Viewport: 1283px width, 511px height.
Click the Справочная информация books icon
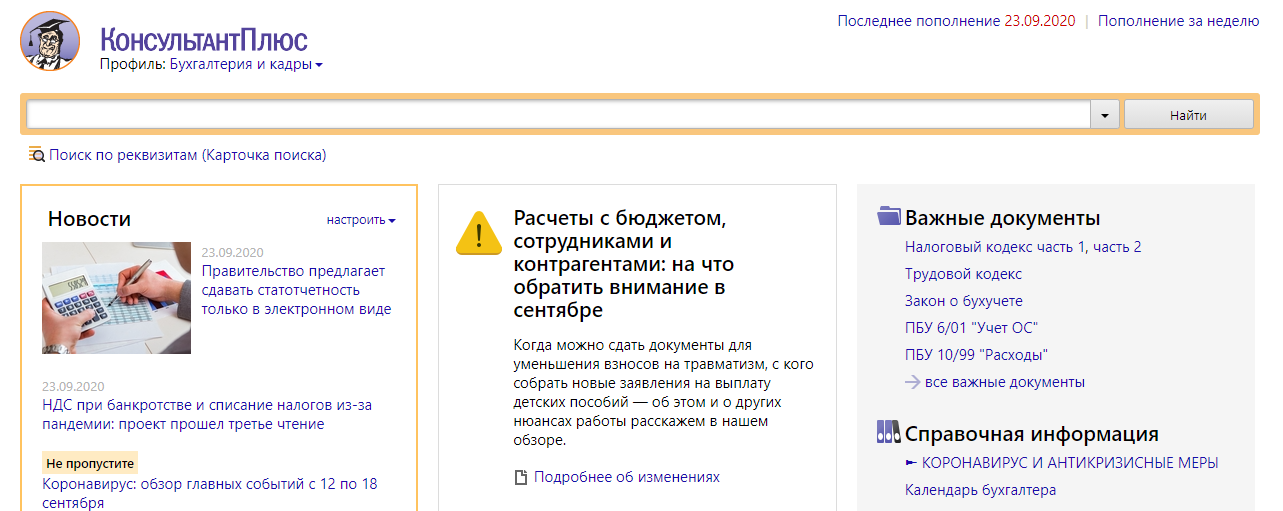888,433
